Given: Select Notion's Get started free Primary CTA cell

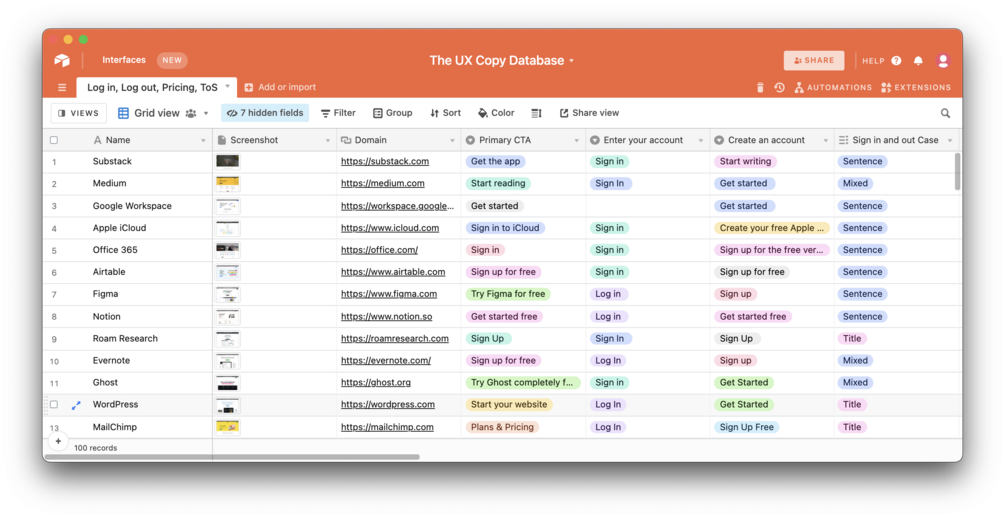Looking at the screenshot, I should [x=524, y=316].
